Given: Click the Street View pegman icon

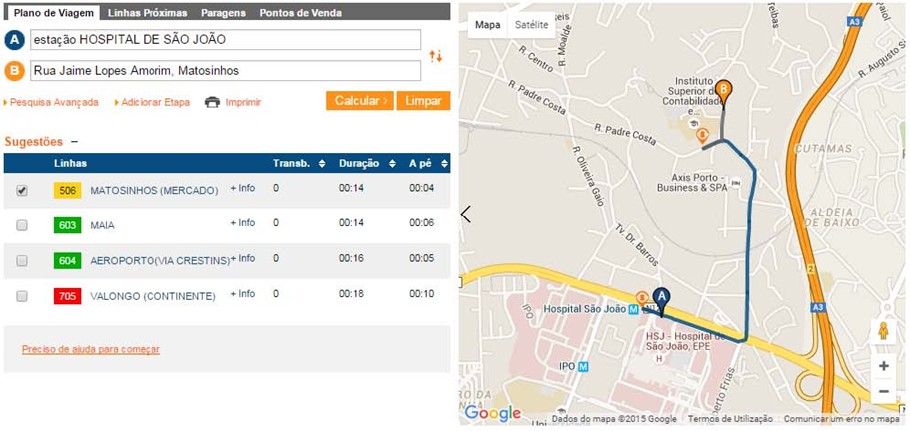Looking at the screenshot, I should 883,331.
